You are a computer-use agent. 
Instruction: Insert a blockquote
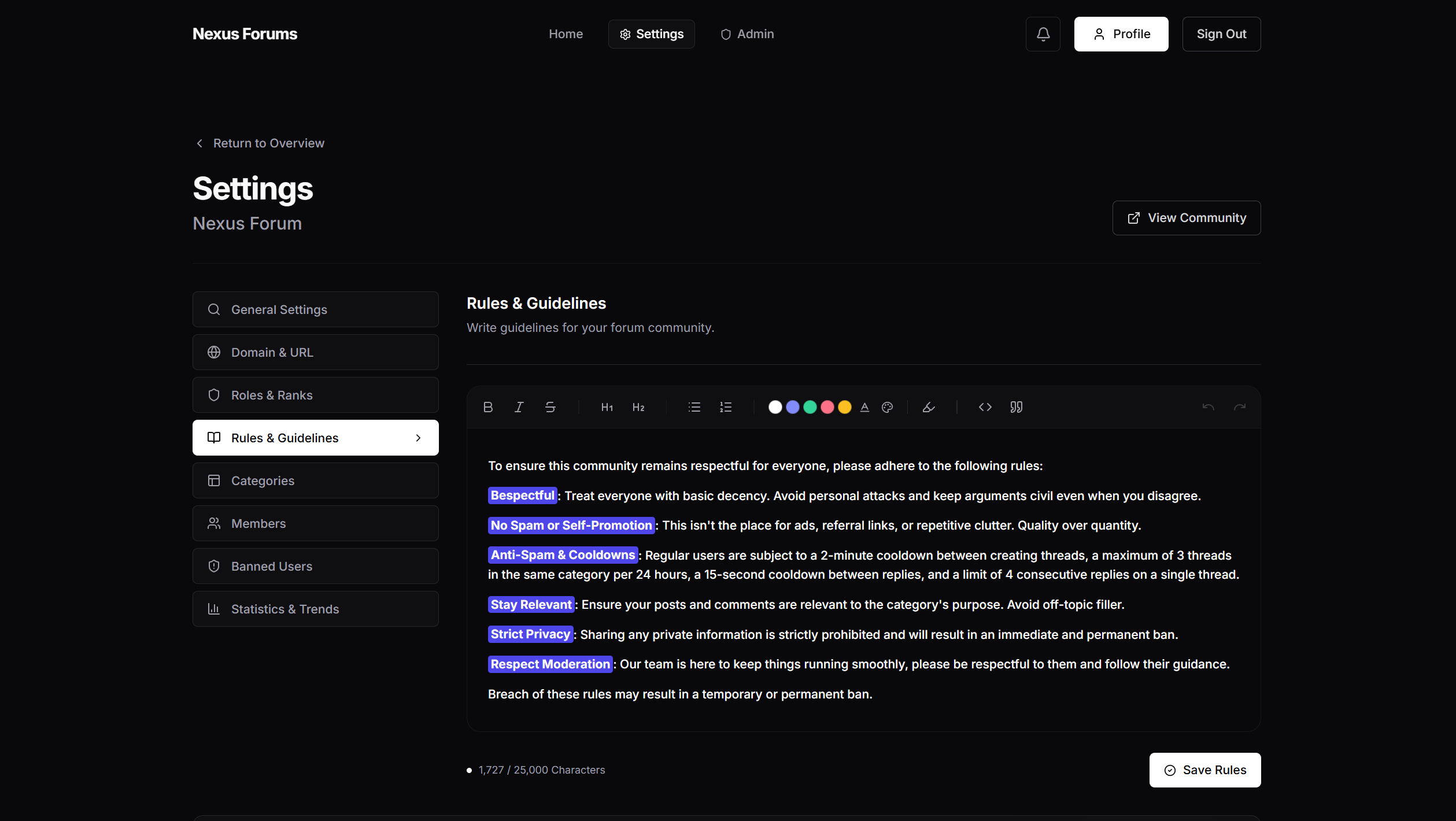click(1017, 408)
